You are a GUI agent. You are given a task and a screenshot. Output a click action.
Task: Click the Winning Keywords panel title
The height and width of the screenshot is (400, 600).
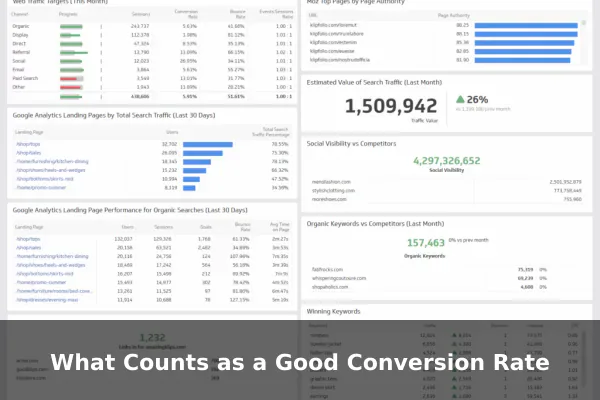[333, 312]
